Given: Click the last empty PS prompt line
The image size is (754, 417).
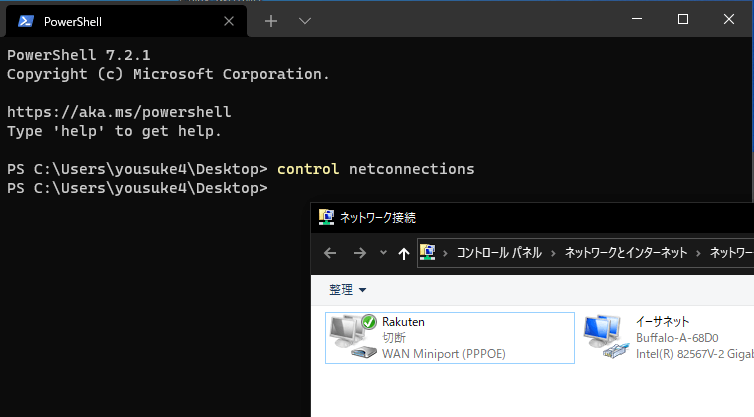Looking at the screenshot, I should click(x=137, y=188).
